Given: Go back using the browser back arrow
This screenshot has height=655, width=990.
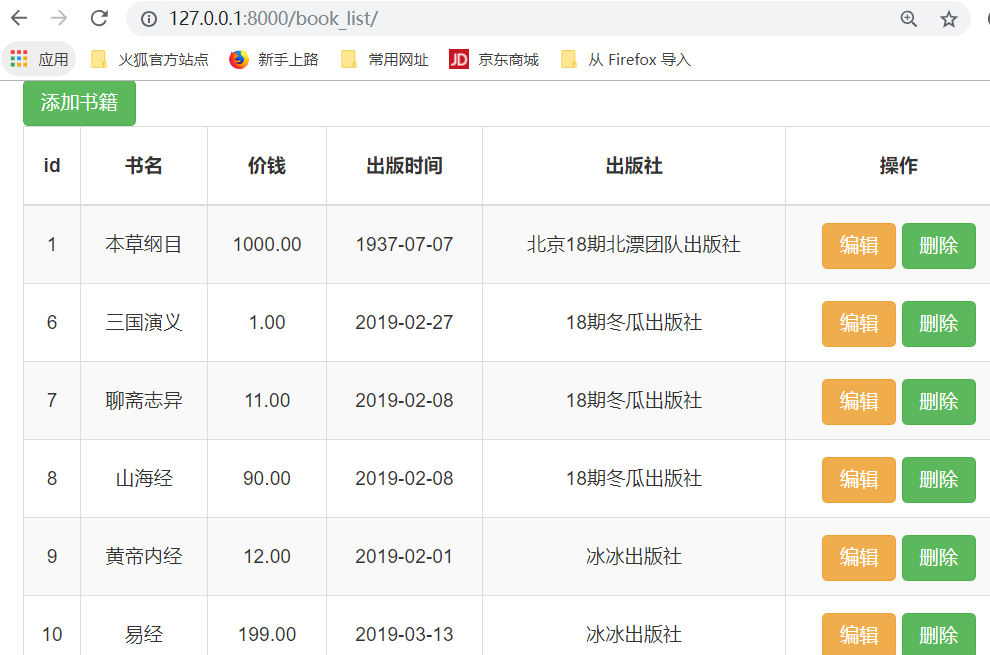Looking at the screenshot, I should point(19,18).
